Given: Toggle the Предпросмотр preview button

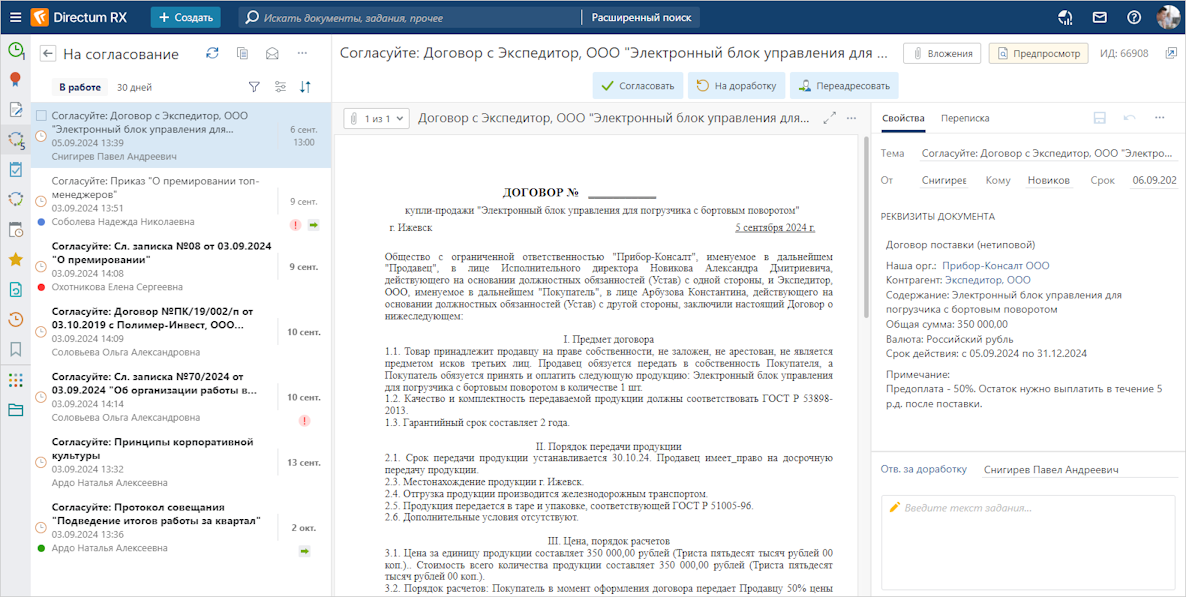Looking at the screenshot, I should pos(1038,53).
